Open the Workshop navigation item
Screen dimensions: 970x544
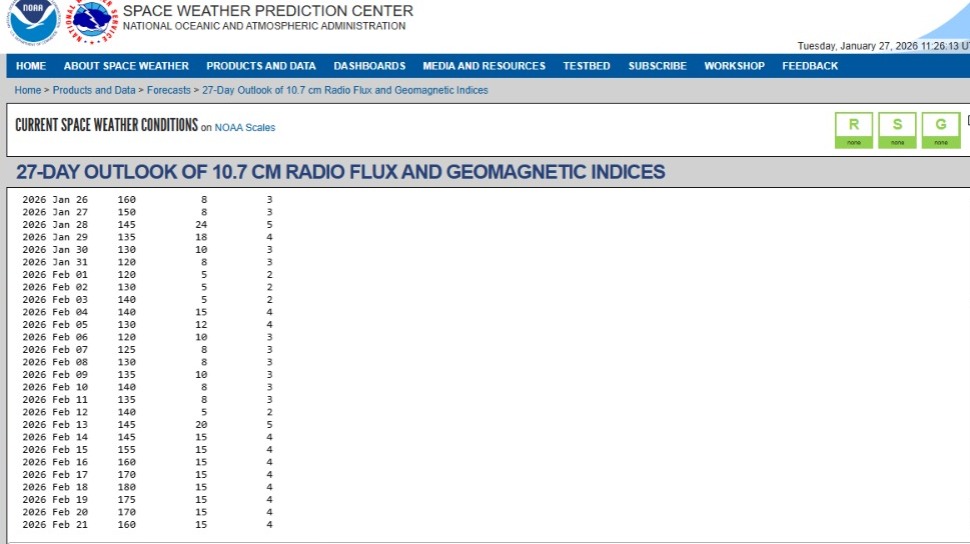pyautogui.click(x=734, y=66)
